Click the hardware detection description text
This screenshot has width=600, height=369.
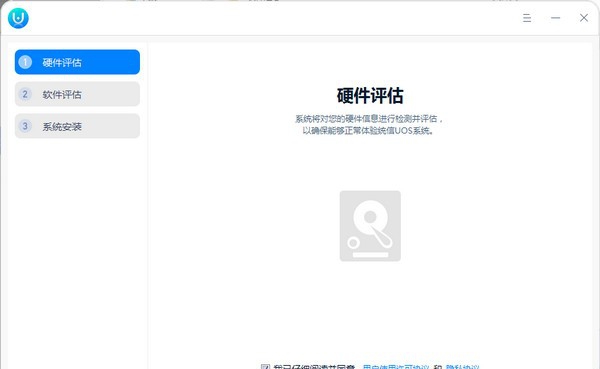coord(369,125)
